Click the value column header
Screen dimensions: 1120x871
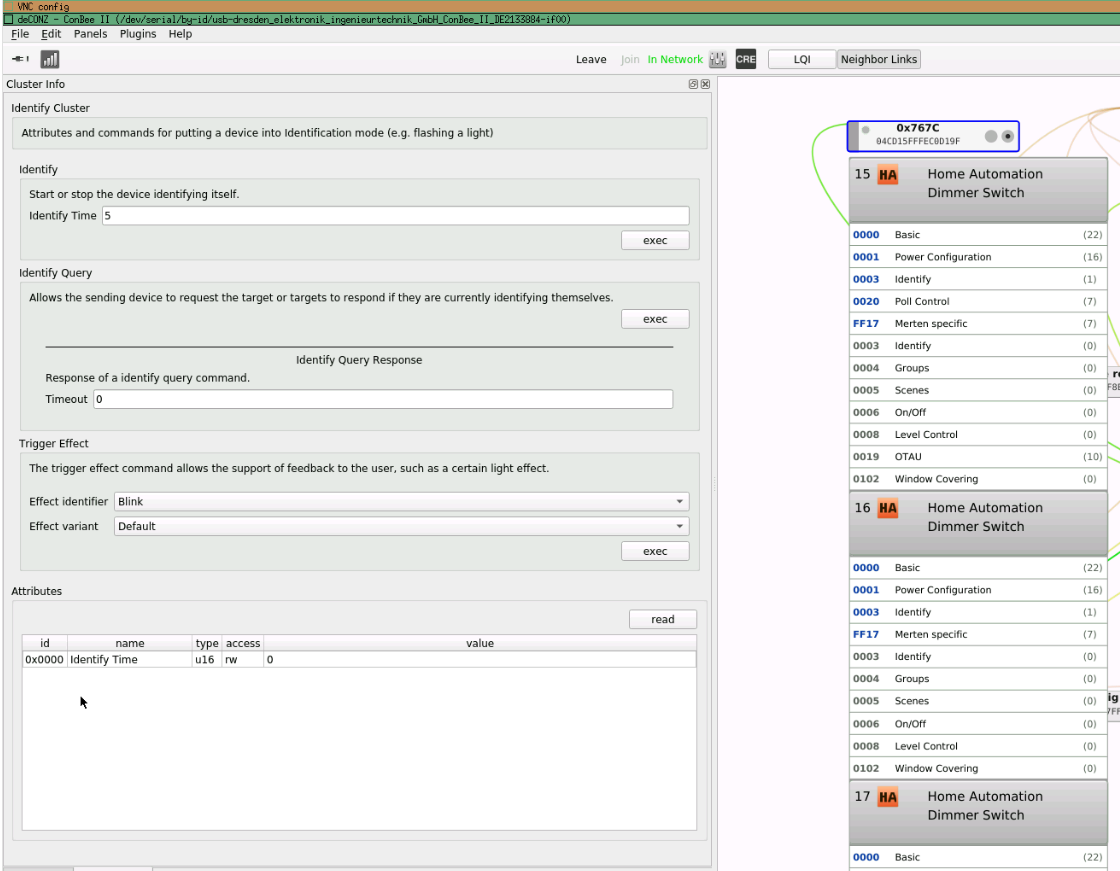tap(480, 643)
